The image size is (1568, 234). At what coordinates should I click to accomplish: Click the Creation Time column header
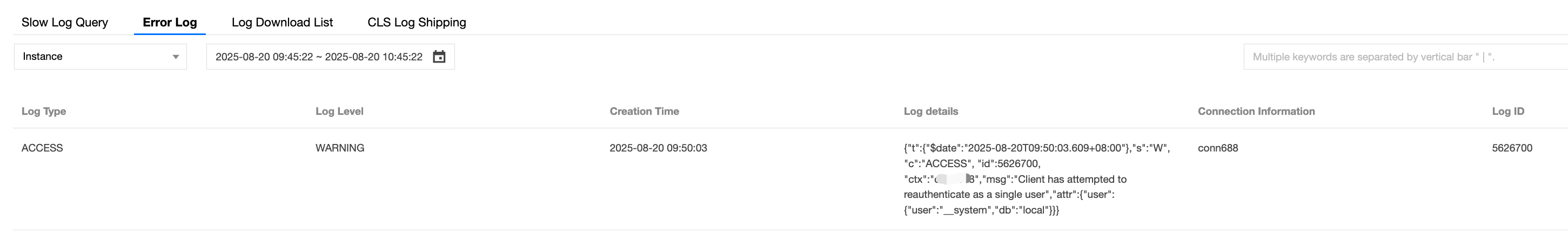tap(644, 111)
